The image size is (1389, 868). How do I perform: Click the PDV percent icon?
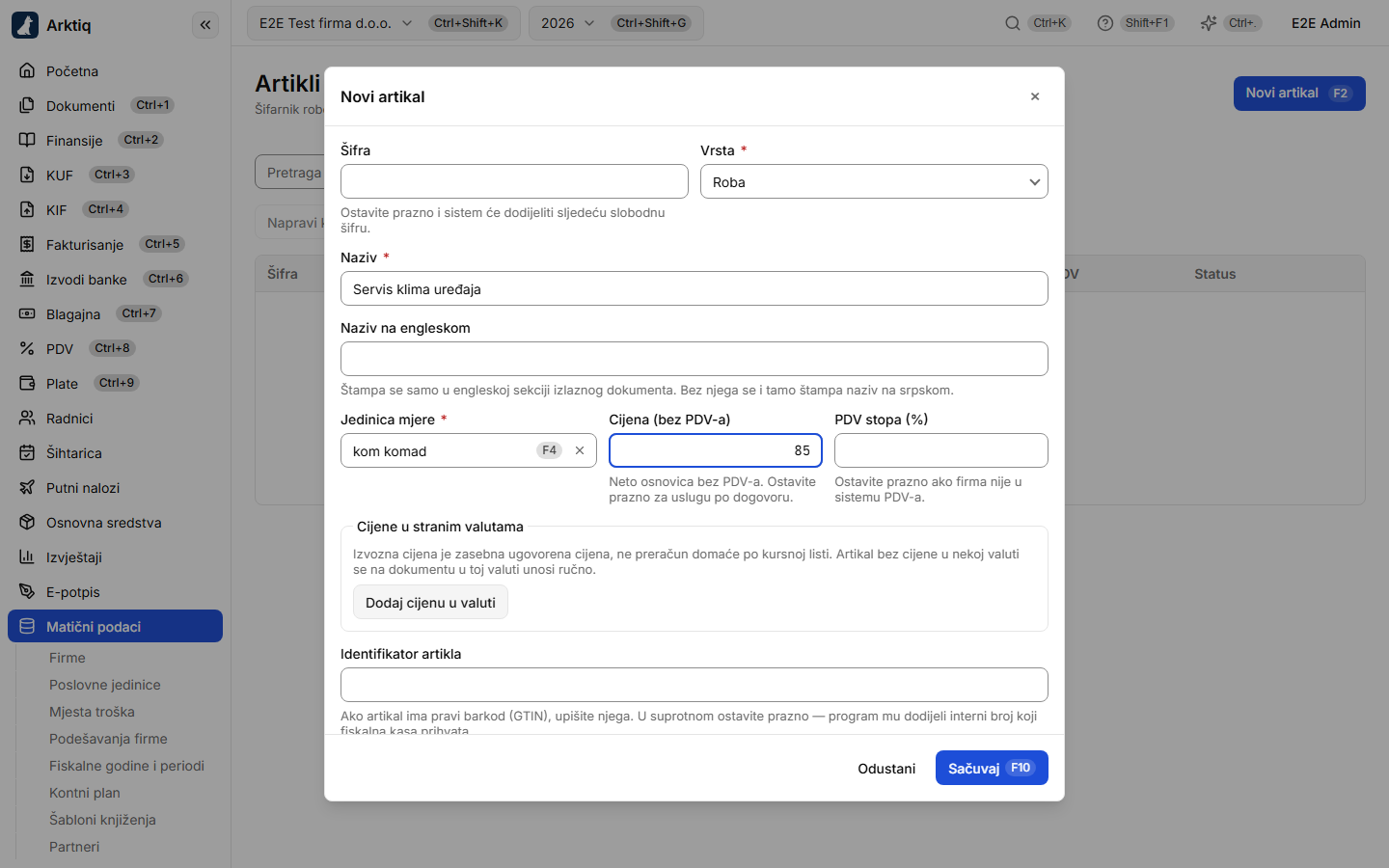point(27,348)
